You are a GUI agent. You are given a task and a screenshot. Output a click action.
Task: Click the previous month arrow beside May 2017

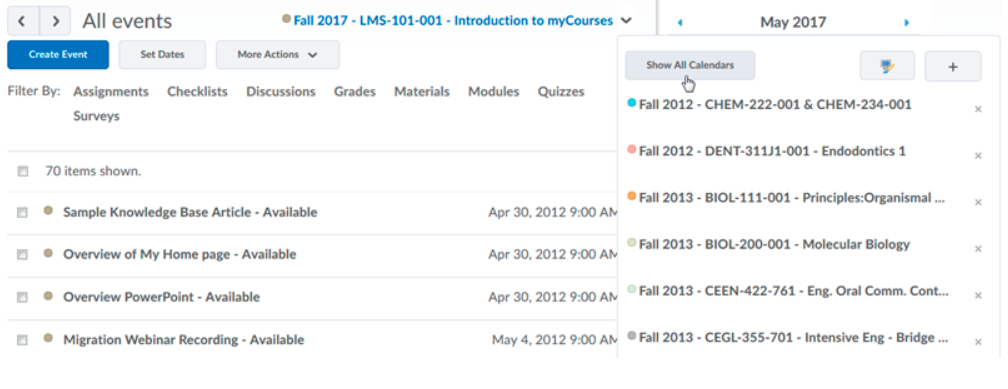(680, 23)
